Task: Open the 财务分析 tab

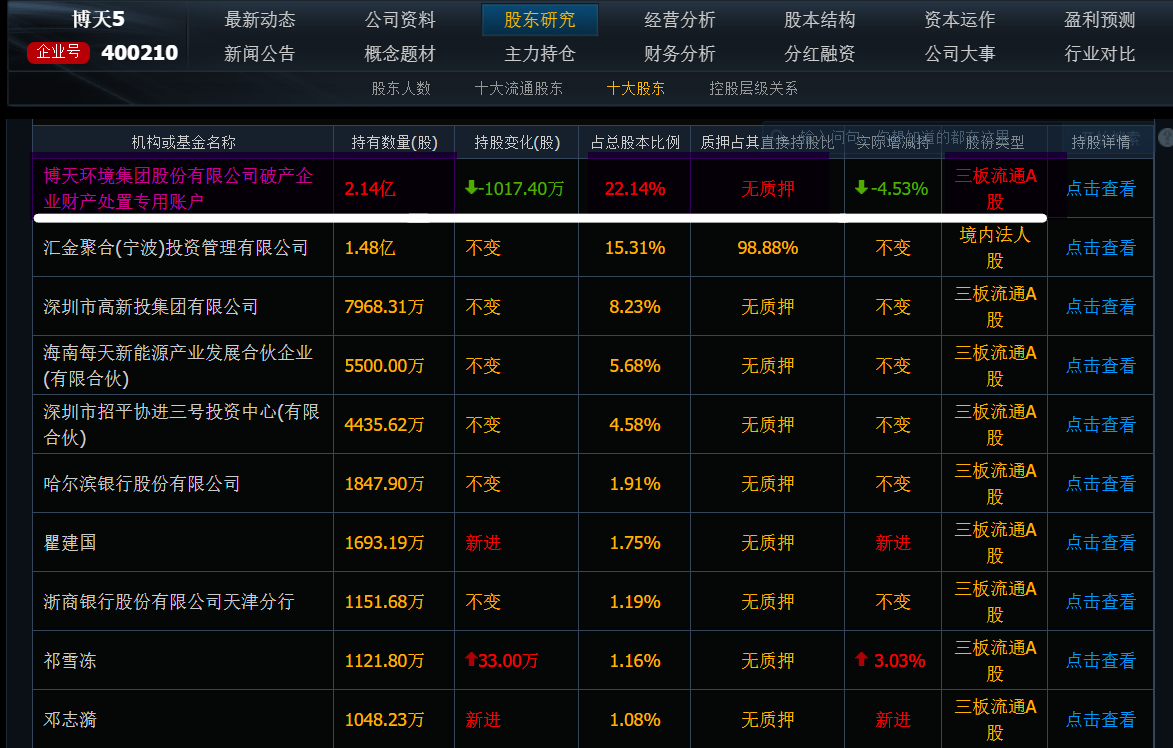Action: pos(679,54)
